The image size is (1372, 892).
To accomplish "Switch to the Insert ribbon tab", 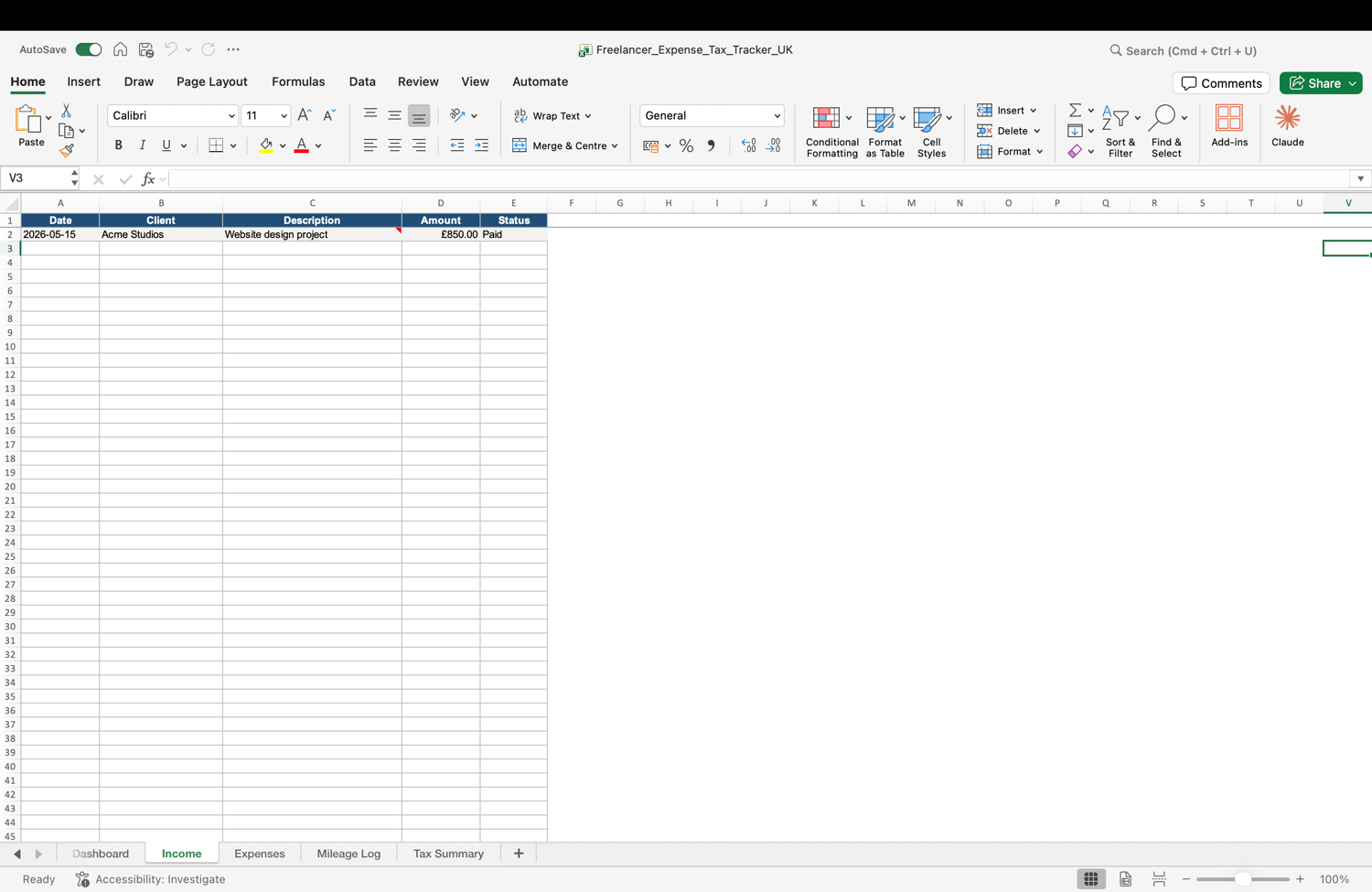I will tap(83, 81).
